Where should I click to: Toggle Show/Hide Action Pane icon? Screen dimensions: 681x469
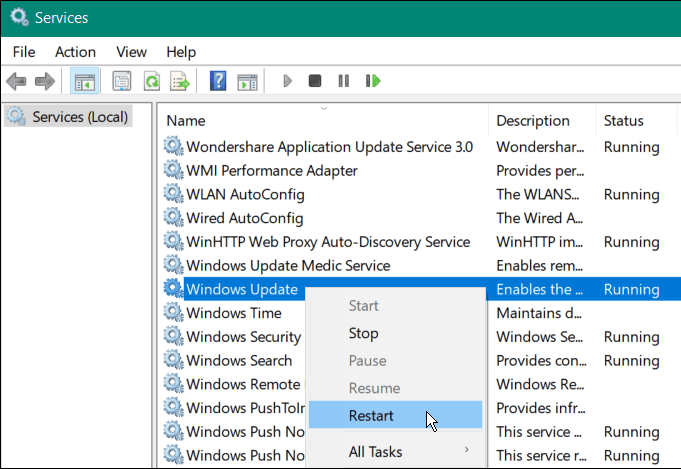[247, 81]
